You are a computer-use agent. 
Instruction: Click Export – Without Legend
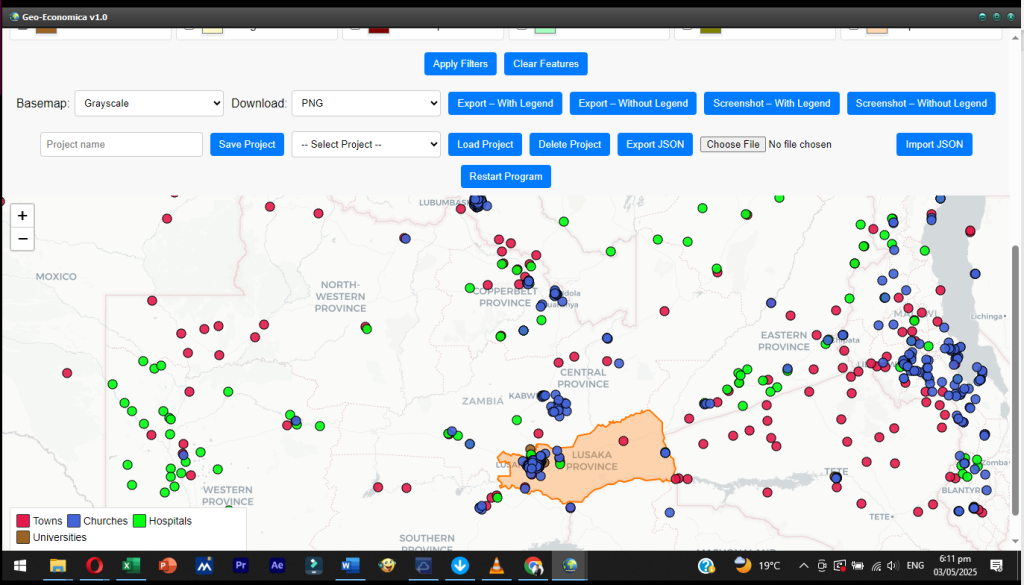[633, 103]
